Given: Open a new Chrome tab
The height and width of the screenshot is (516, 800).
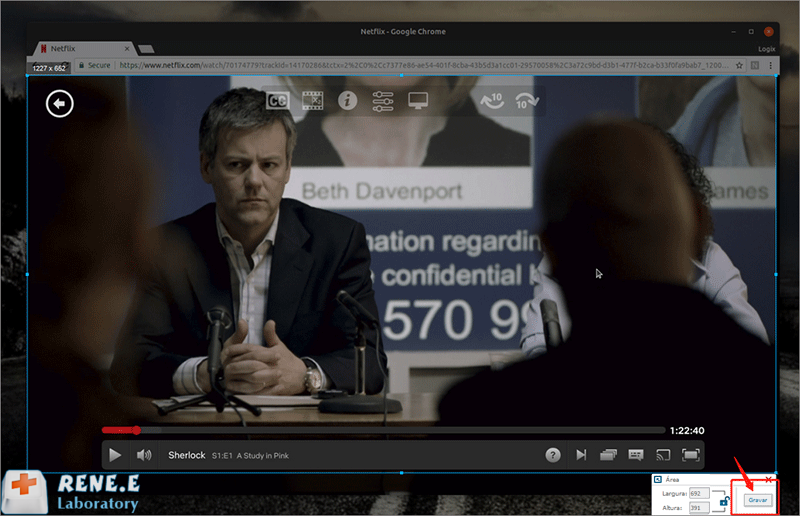Looking at the screenshot, I should coord(146,49).
